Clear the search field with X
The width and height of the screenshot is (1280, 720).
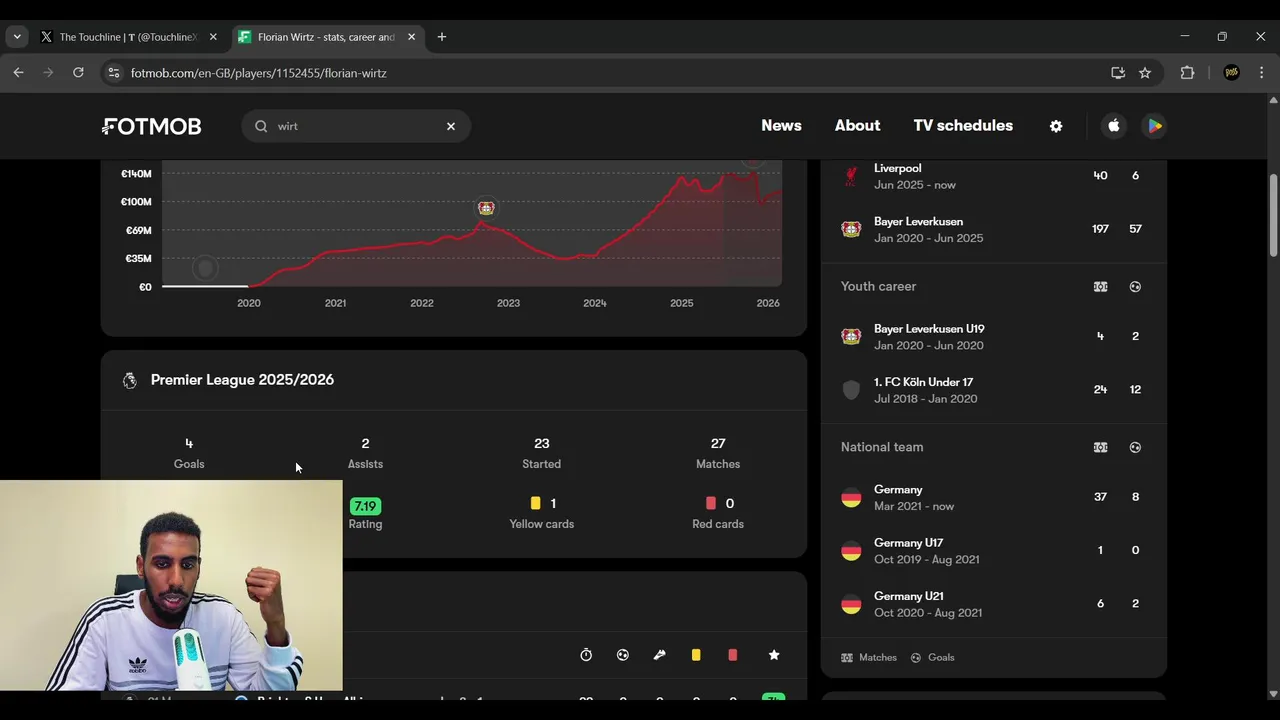point(451,126)
